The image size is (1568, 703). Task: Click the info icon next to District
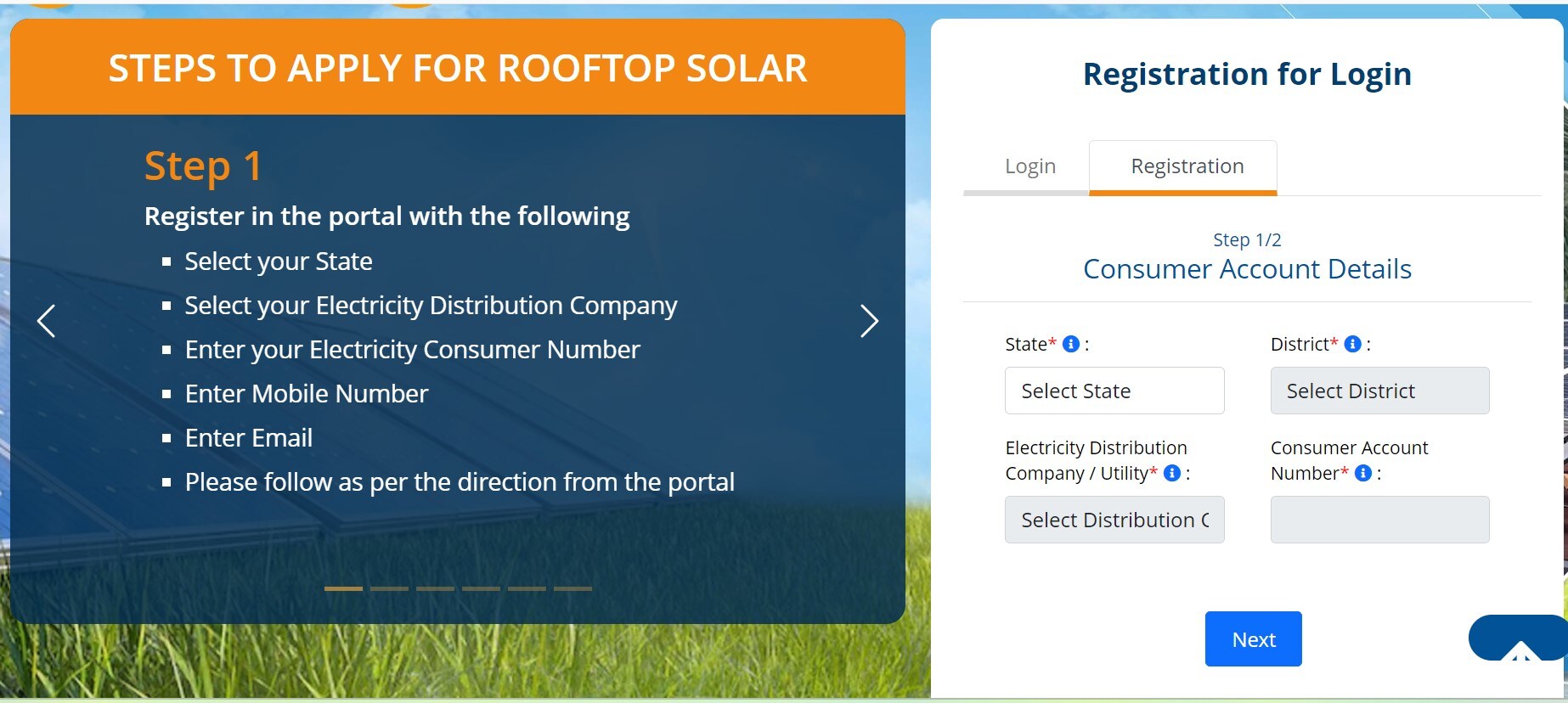point(1353,344)
